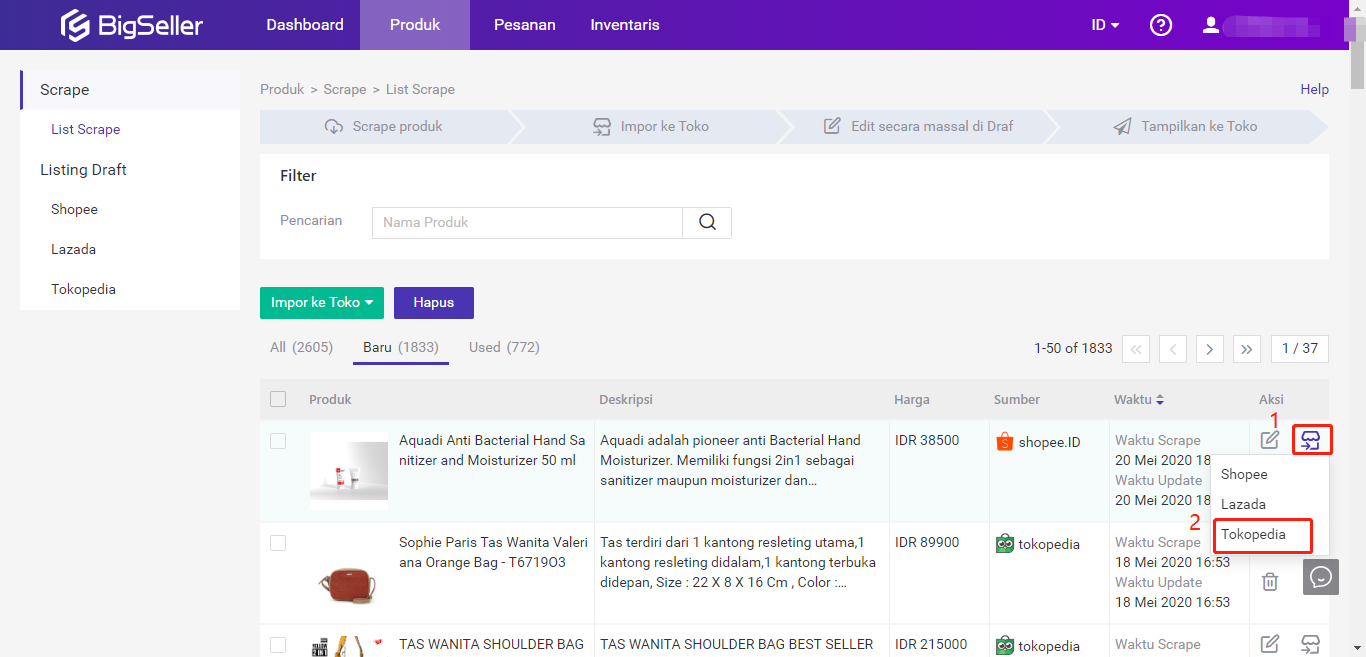
Task: Show the Used (772) tab
Action: pyautogui.click(x=504, y=347)
